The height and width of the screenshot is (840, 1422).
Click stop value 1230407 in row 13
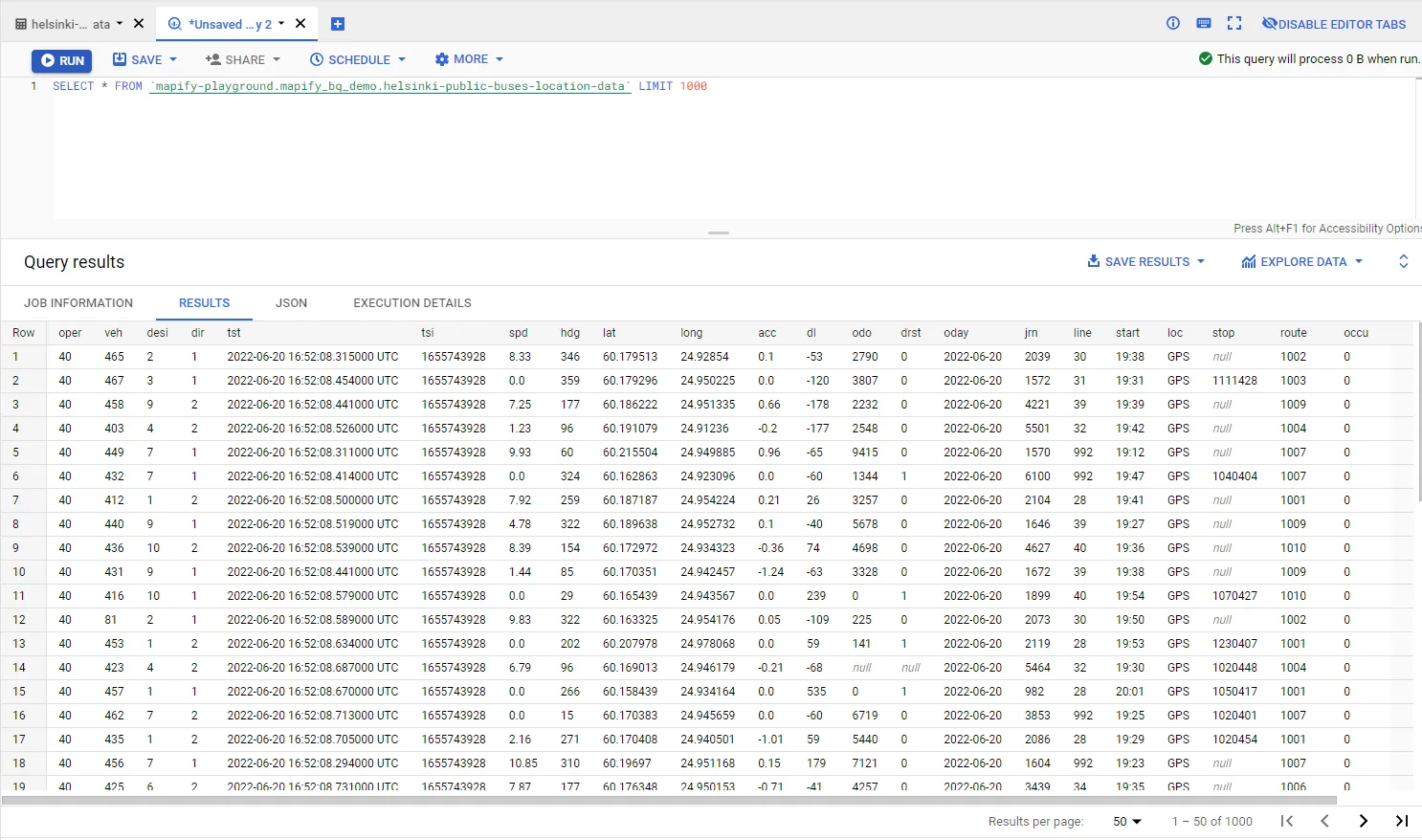1234,644
